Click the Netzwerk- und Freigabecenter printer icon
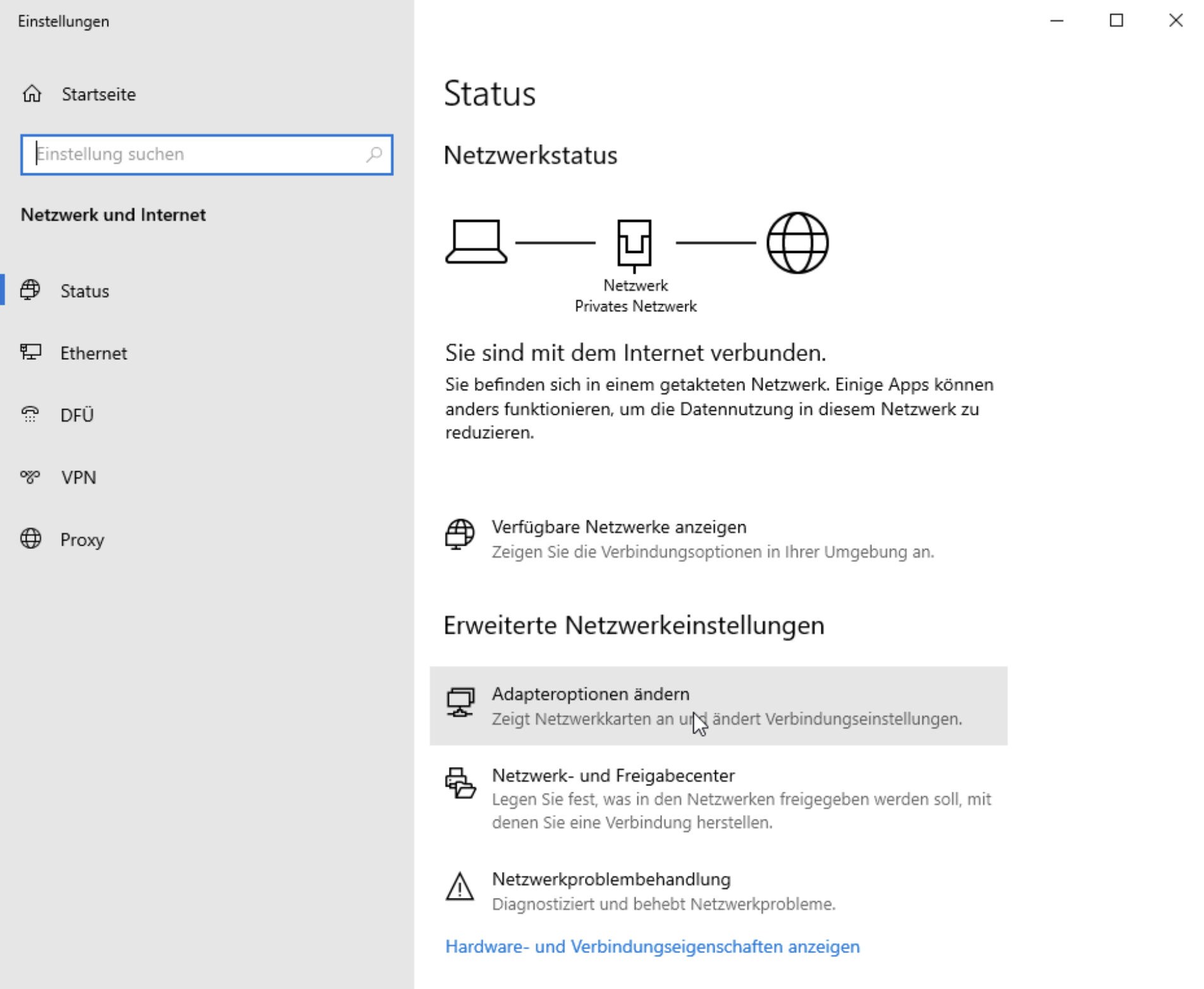Image resolution: width=1204 pixels, height=989 pixels. pos(460,783)
